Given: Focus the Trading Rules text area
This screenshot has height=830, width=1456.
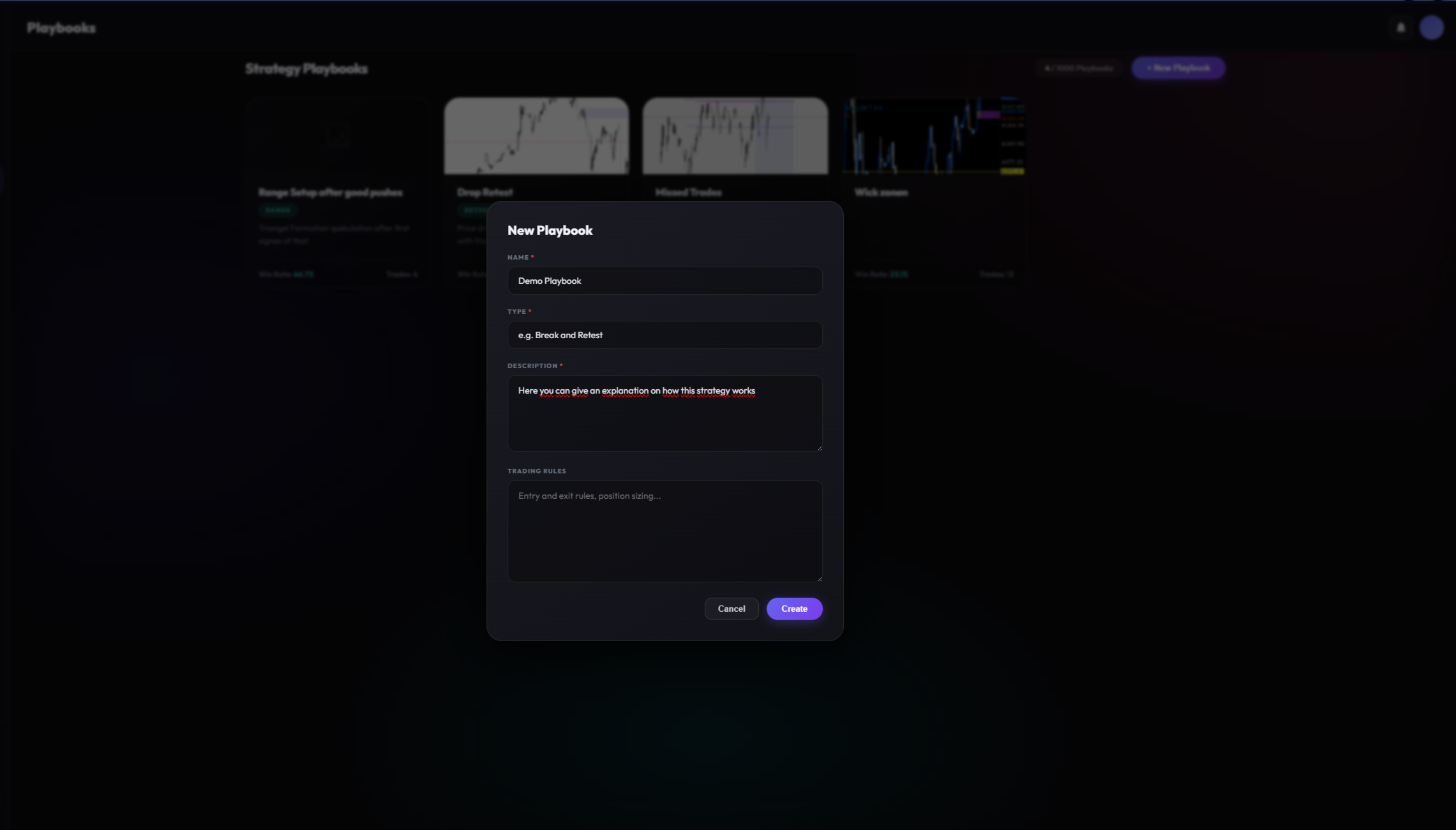Looking at the screenshot, I should (x=664, y=531).
